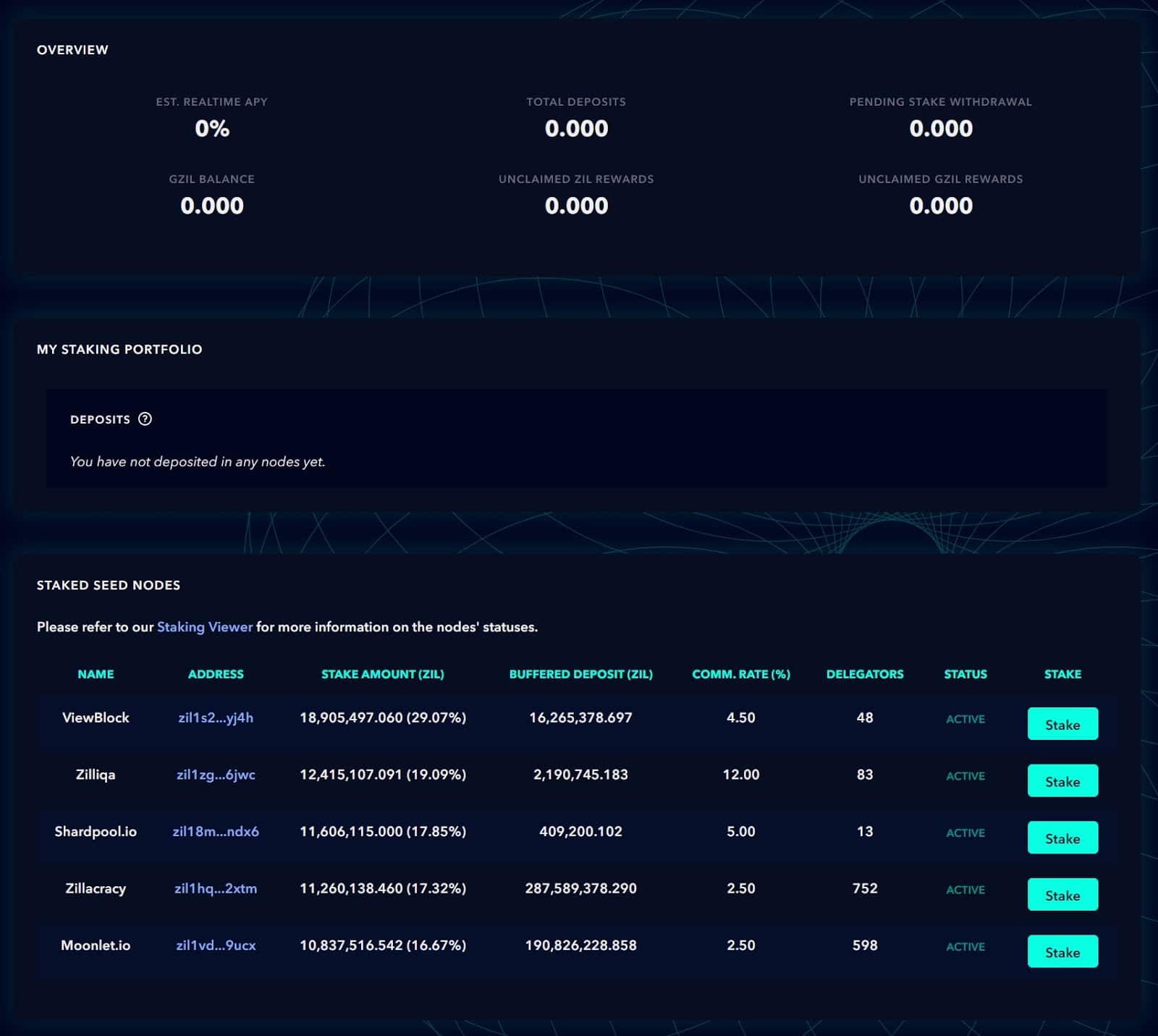
Task: Click the DELEGATORS column header
Action: click(865, 674)
